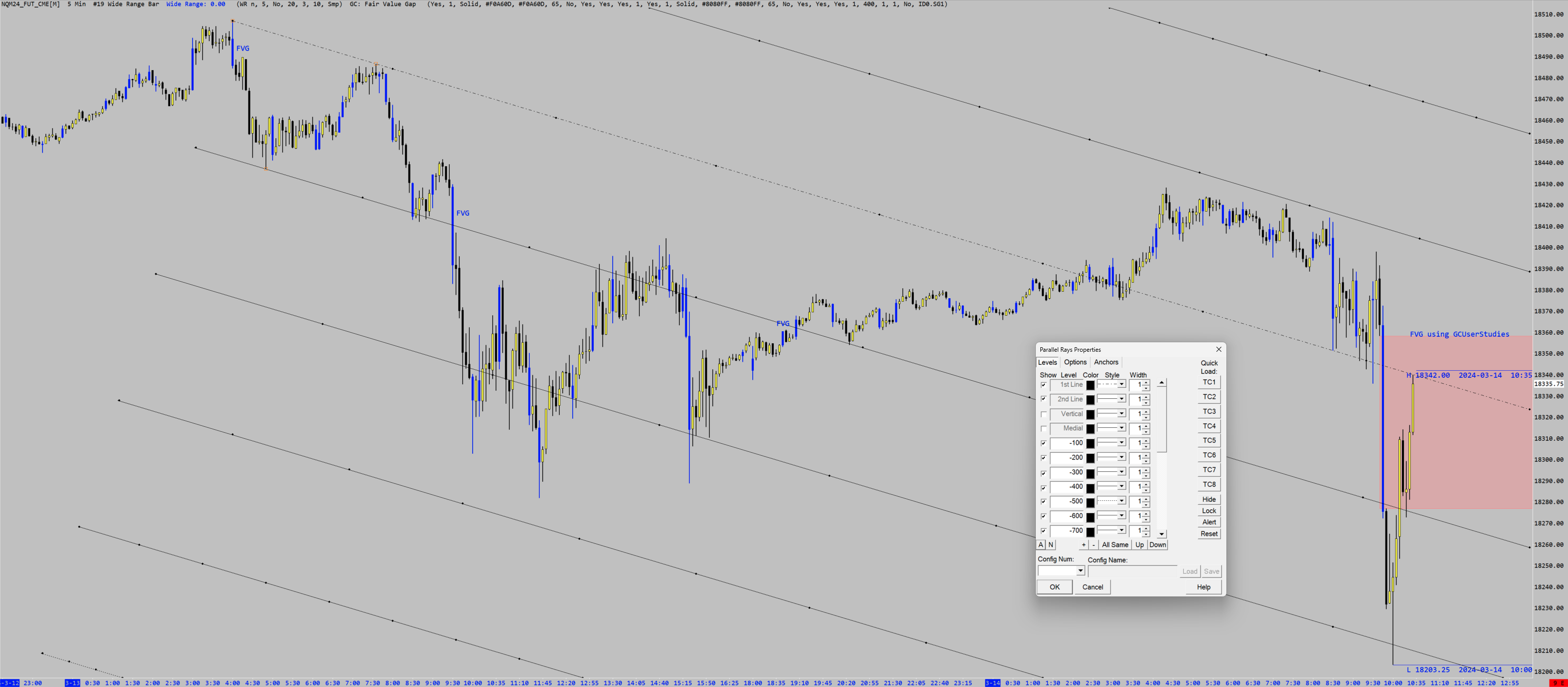1568x687 pixels.
Task: Click the plus button to add a level
Action: pyautogui.click(x=1083, y=545)
